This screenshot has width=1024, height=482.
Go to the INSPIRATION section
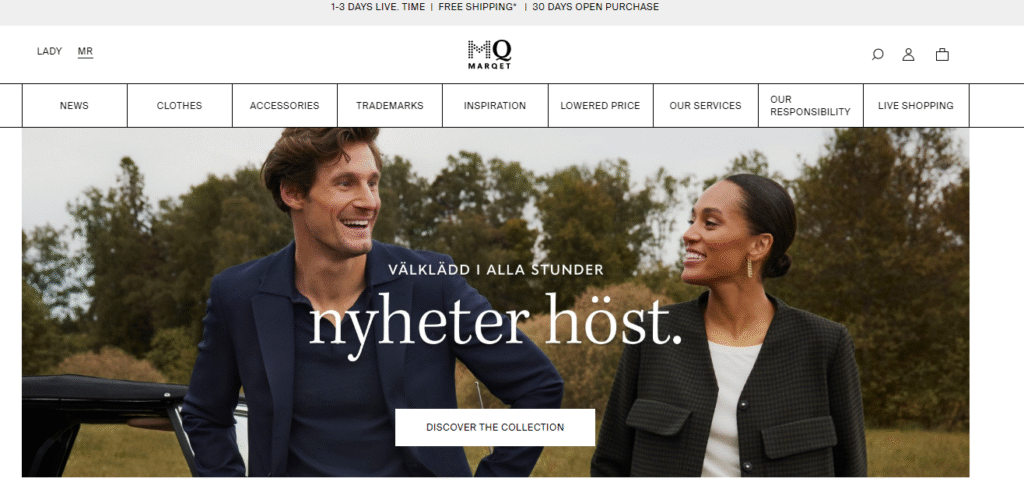tap(495, 106)
